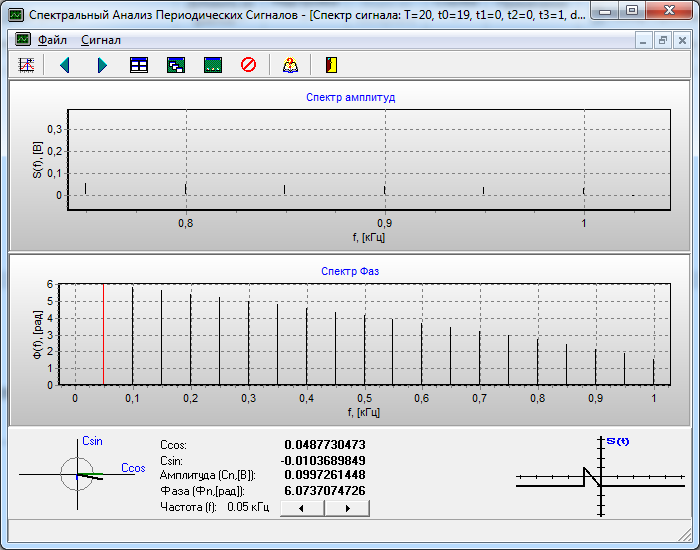
Task: Click the red prohibition circle icon
Action: (x=248, y=65)
